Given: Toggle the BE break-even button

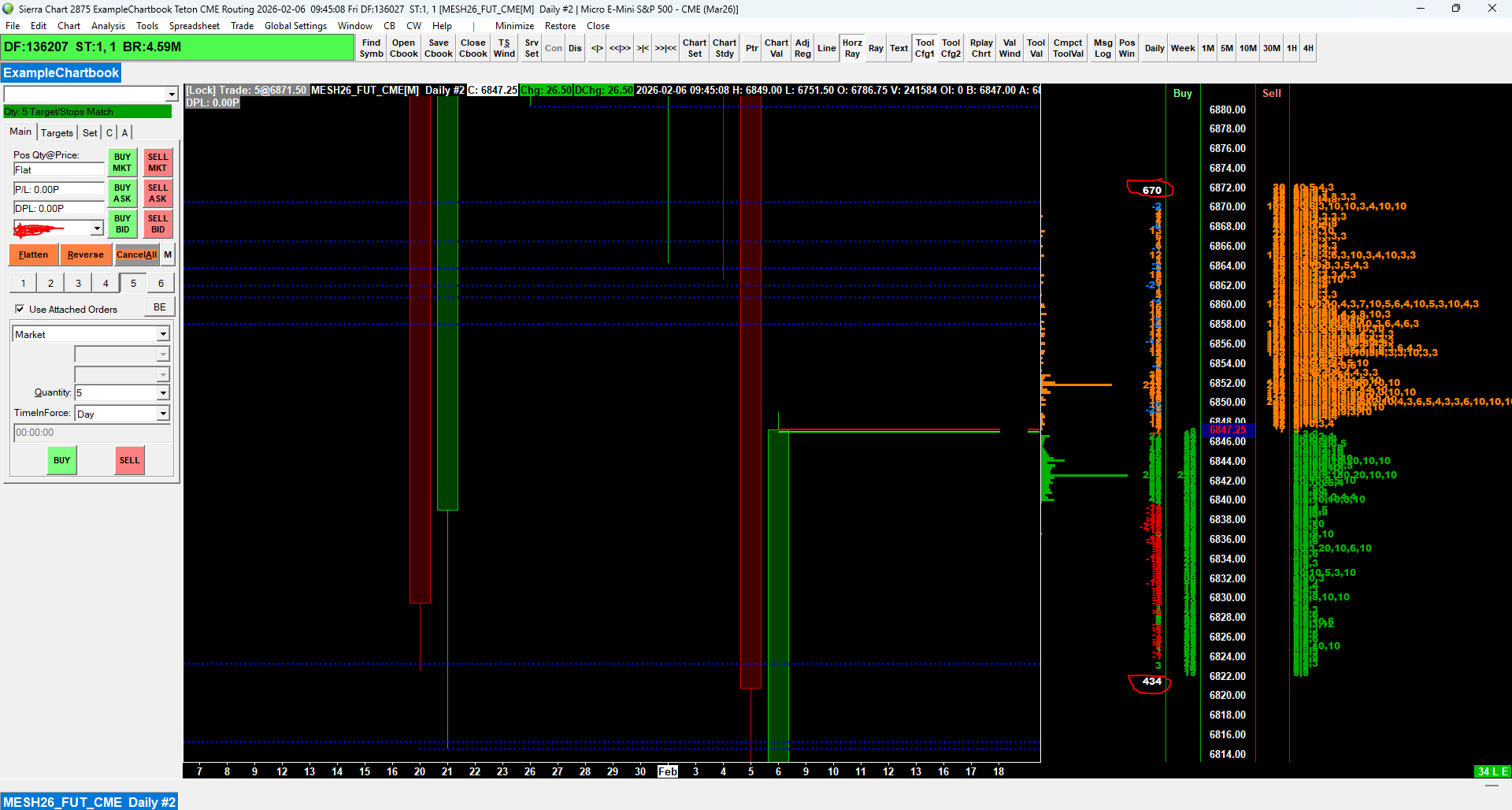Looking at the screenshot, I should [x=160, y=307].
